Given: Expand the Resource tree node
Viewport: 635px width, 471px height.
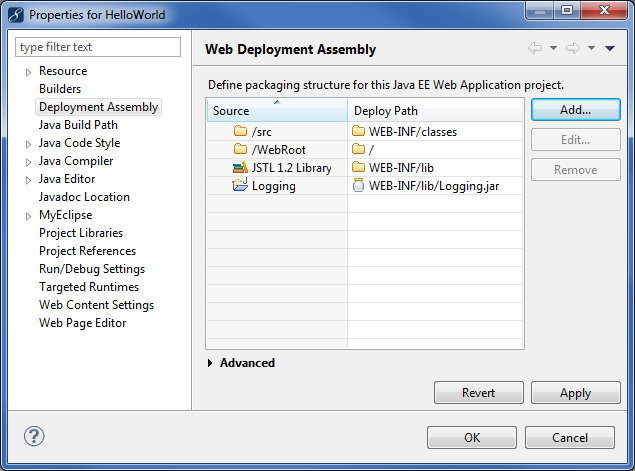Looking at the screenshot, I should [x=28, y=72].
